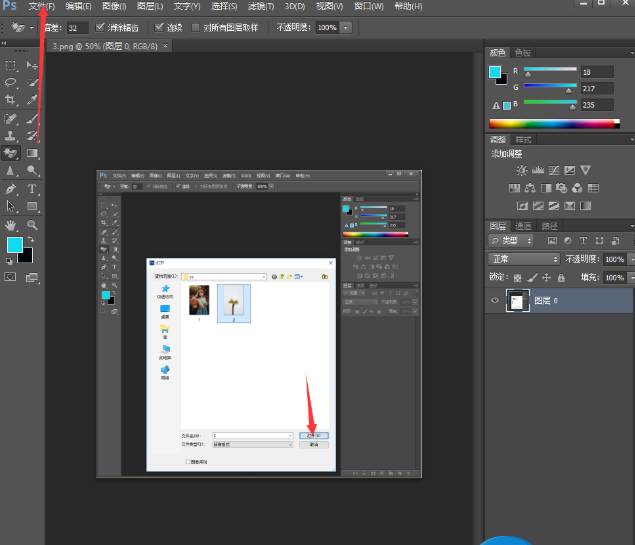Expand the opacity dropdown in options bar
The image size is (635, 545).
346,28
